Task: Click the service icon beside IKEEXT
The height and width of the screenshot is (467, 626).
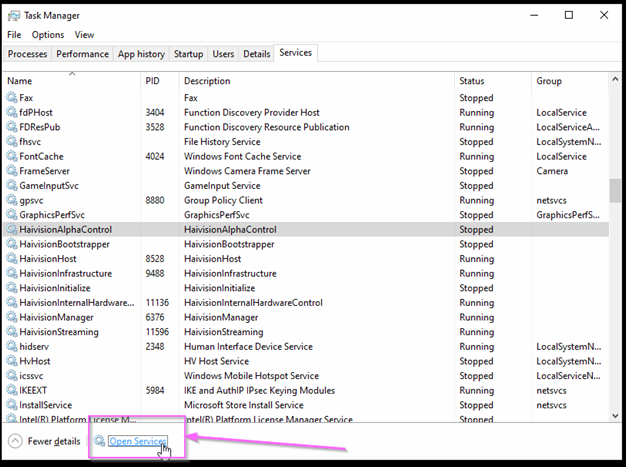Action: (x=12, y=390)
